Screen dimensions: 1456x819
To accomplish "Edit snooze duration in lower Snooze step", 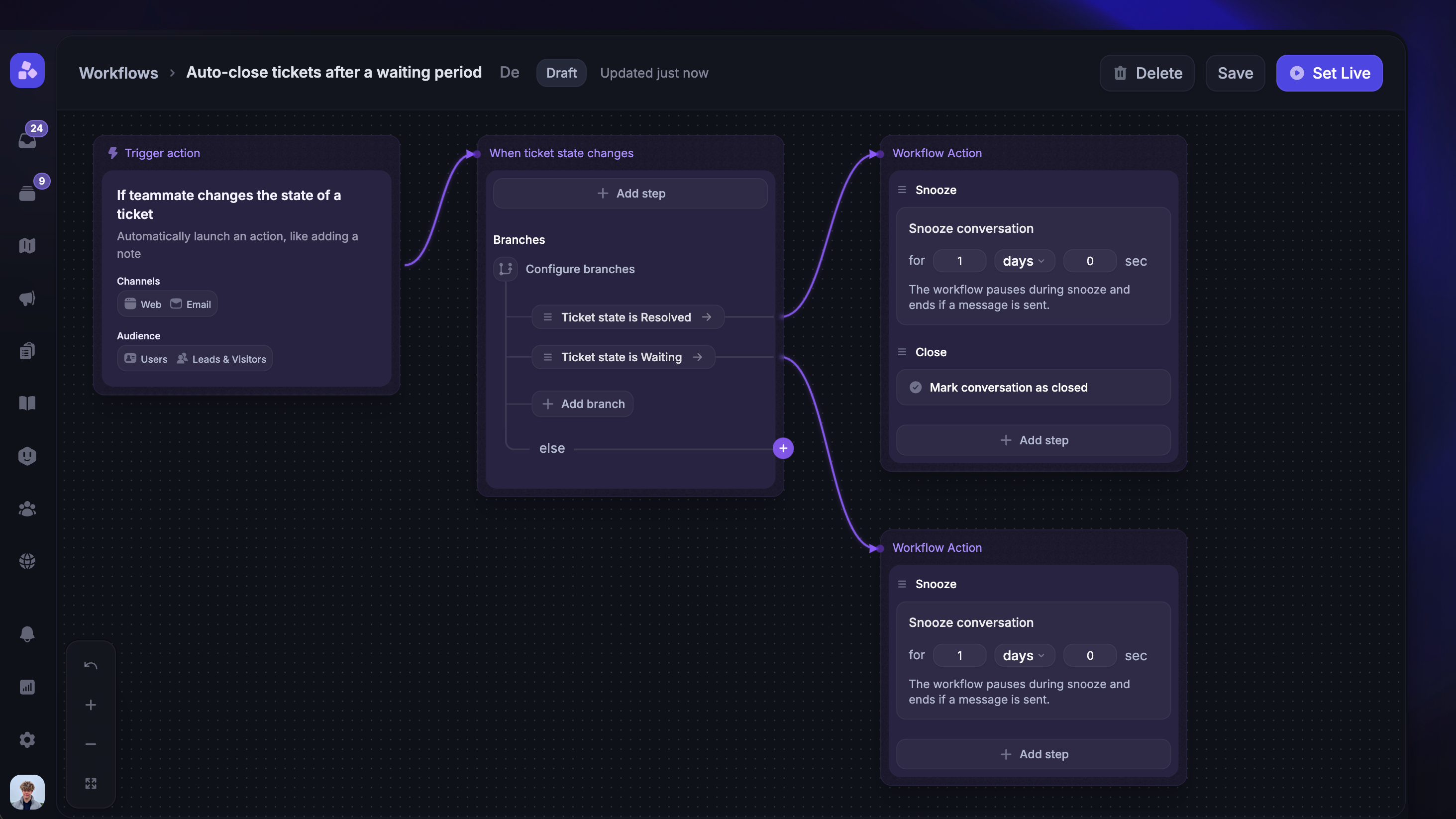I will (x=959, y=656).
